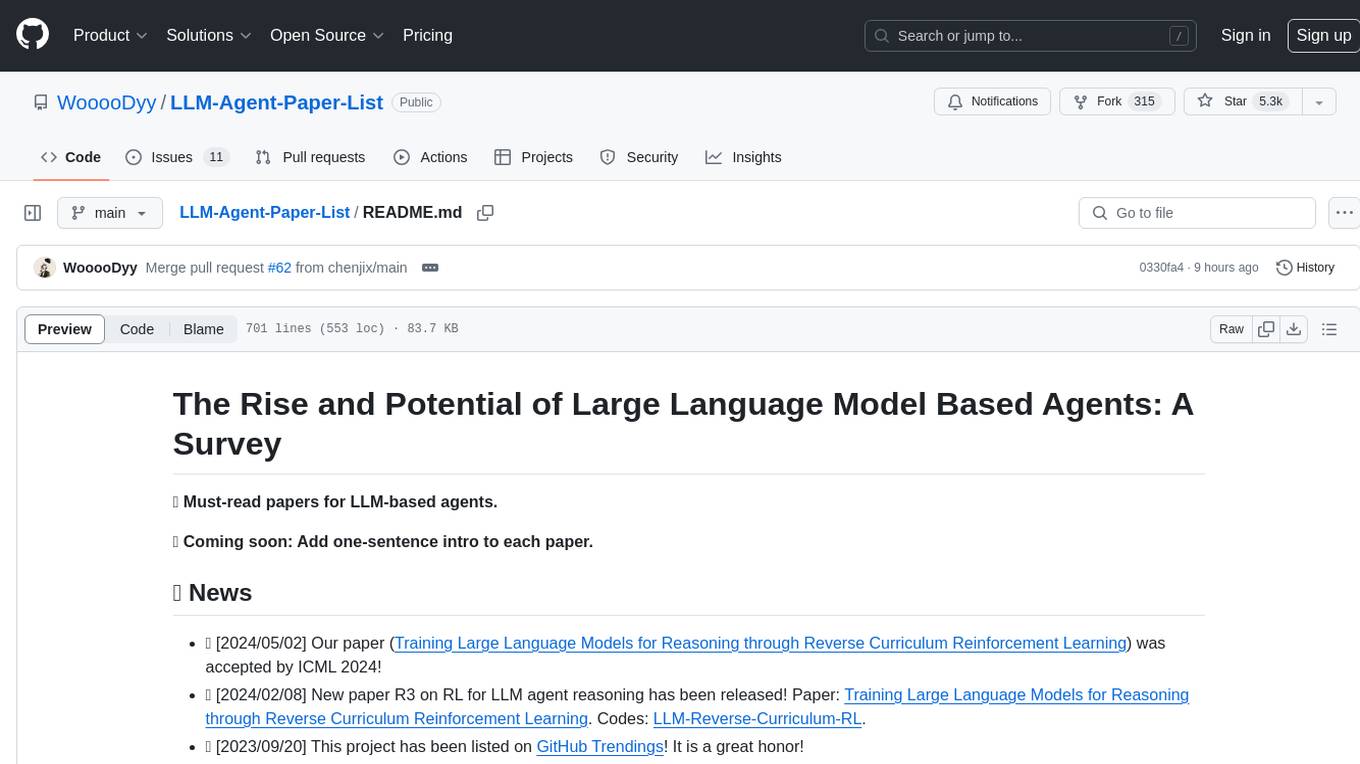Open the GitHub Trendings link
The image size is (1360, 764).
point(599,747)
